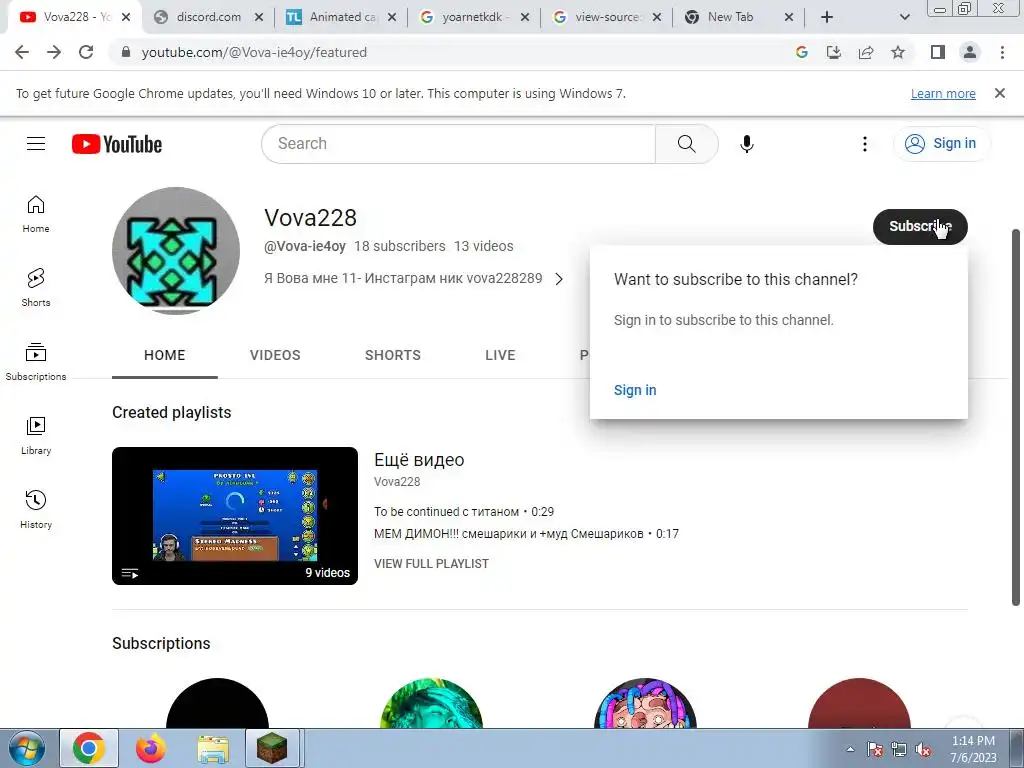Go back with the browser back arrow

coord(22,52)
